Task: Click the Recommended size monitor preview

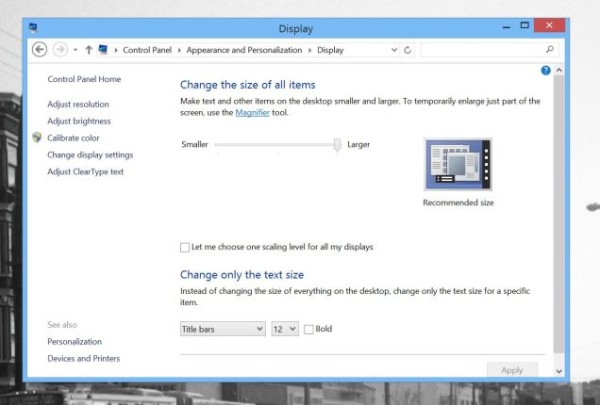Action: coord(458,164)
